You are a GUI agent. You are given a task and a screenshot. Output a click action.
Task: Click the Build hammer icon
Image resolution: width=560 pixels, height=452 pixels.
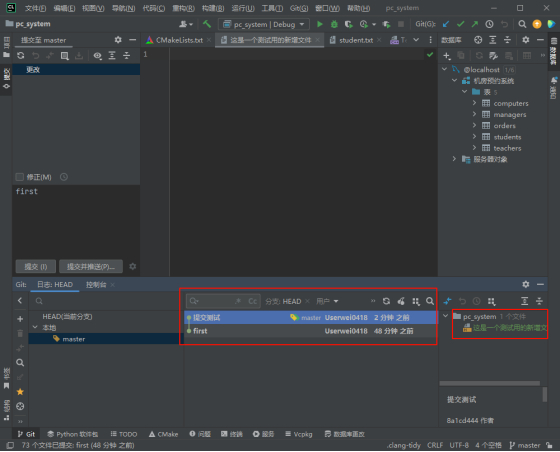(207, 24)
